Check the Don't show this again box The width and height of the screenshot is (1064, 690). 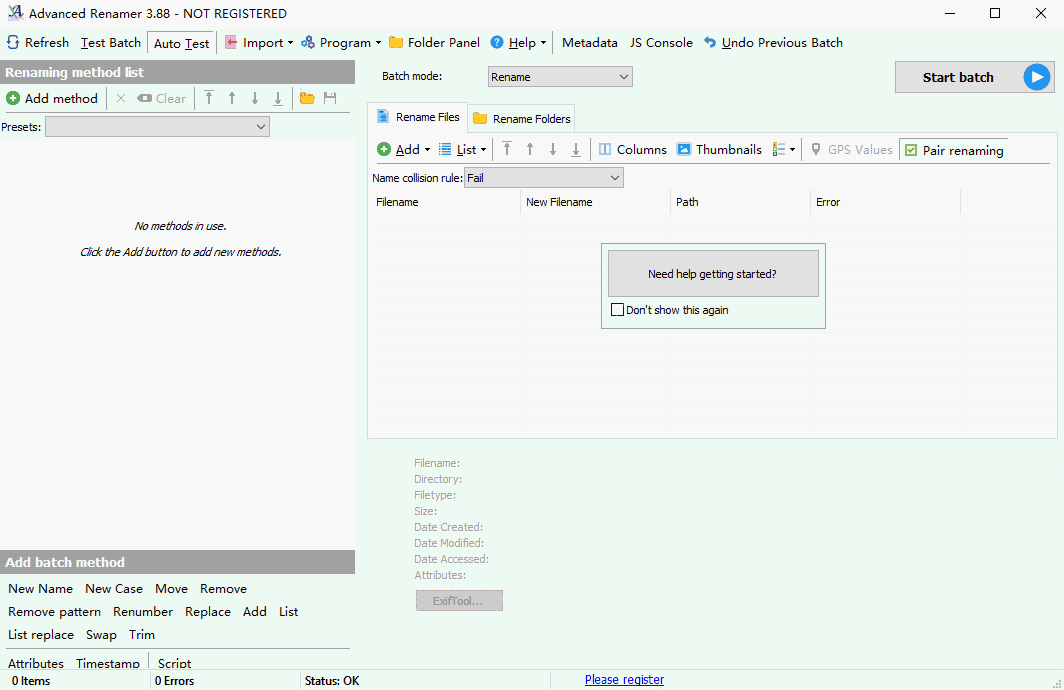(x=618, y=310)
